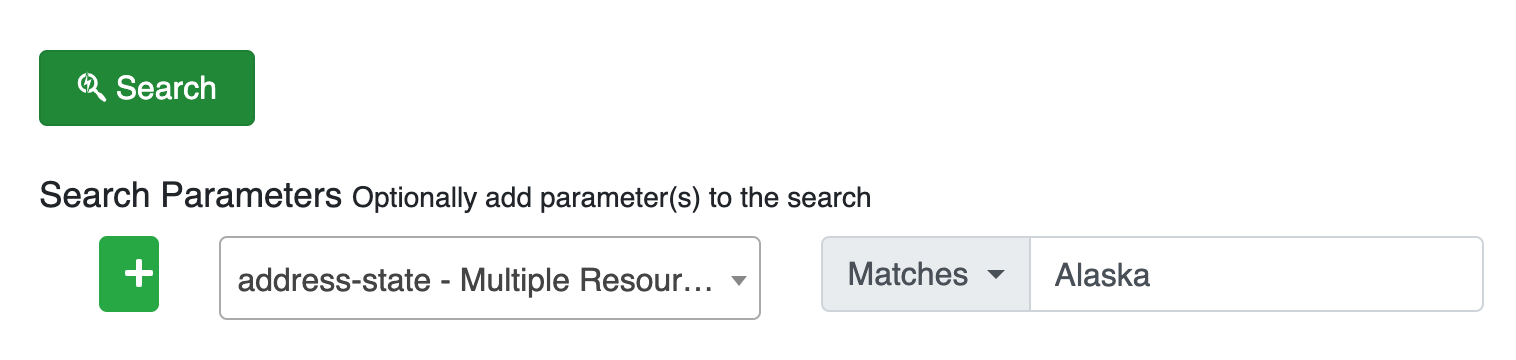1516x360 pixels.
Task: Expand the search parameter name list
Action: 489,278
